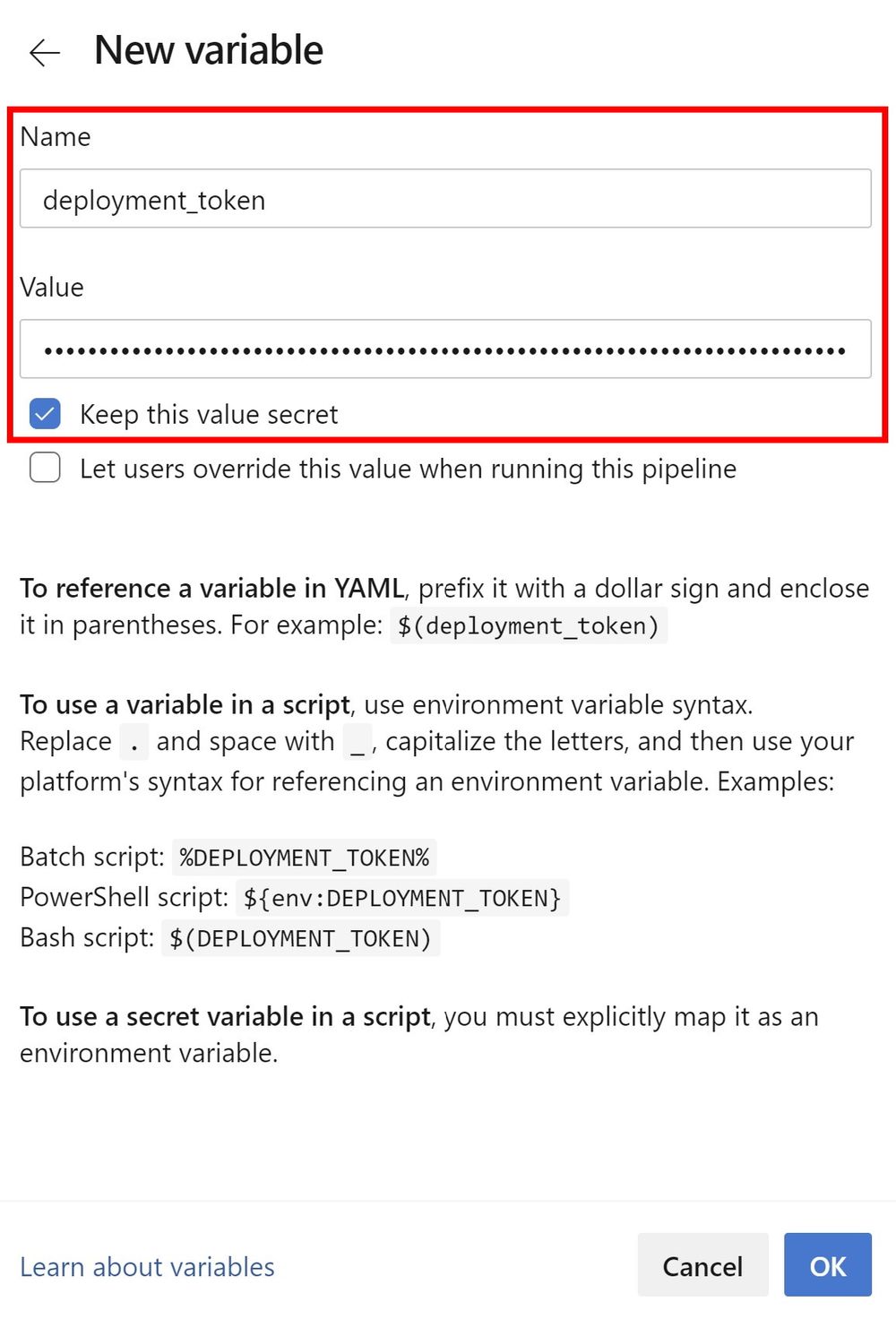896x1319 pixels.
Task: Select the masked Value input field
Action: (x=445, y=349)
